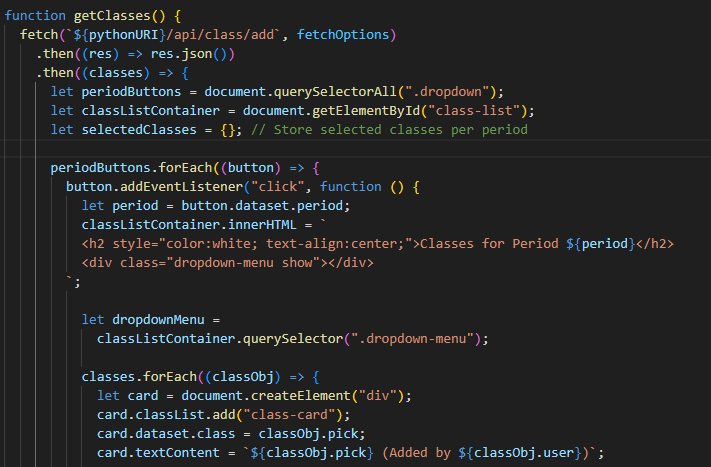This screenshot has height=467, width=711.
Task: Click the ${period} template placeholder
Action: [x=600, y=244]
